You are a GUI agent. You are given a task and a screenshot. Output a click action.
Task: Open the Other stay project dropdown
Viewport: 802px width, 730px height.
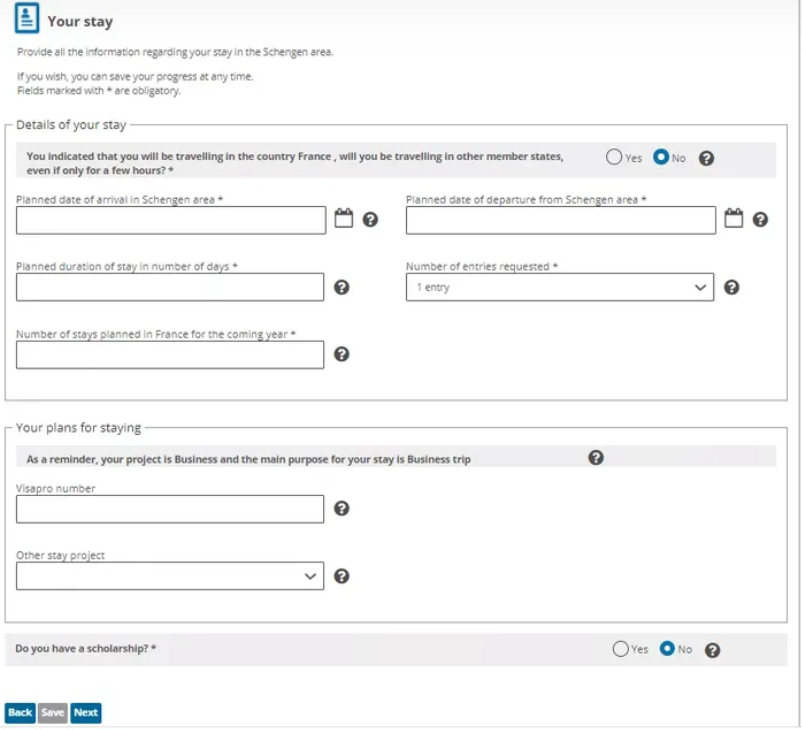pos(170,576)
